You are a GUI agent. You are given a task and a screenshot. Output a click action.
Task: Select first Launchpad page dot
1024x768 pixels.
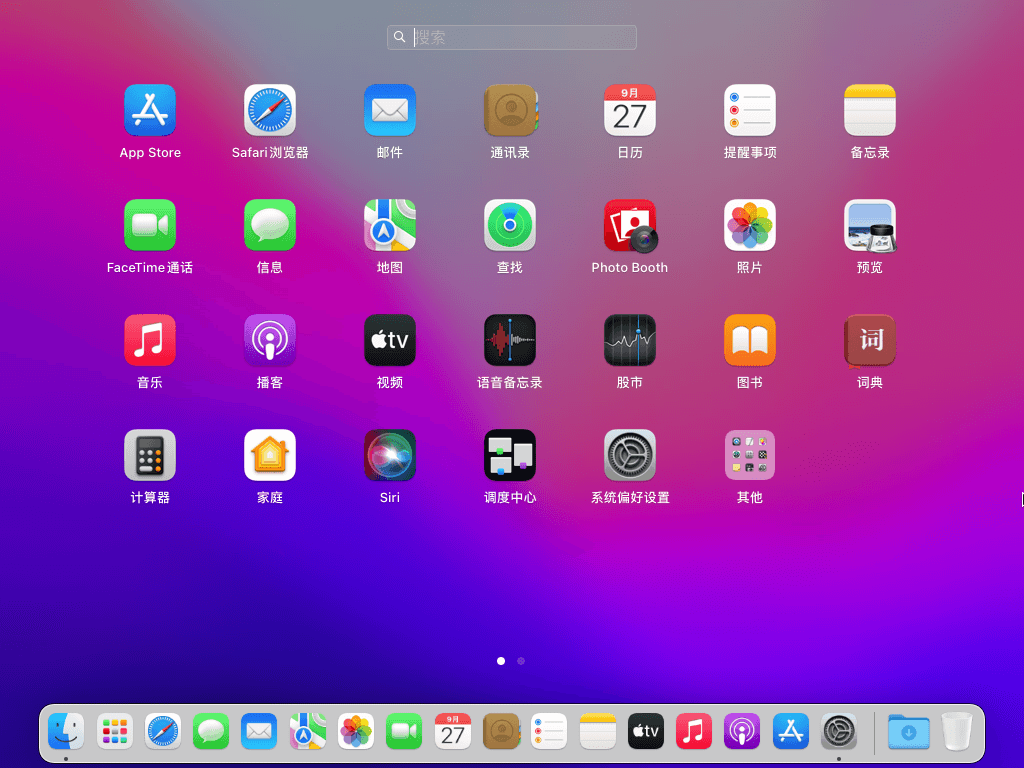point(501,661)
